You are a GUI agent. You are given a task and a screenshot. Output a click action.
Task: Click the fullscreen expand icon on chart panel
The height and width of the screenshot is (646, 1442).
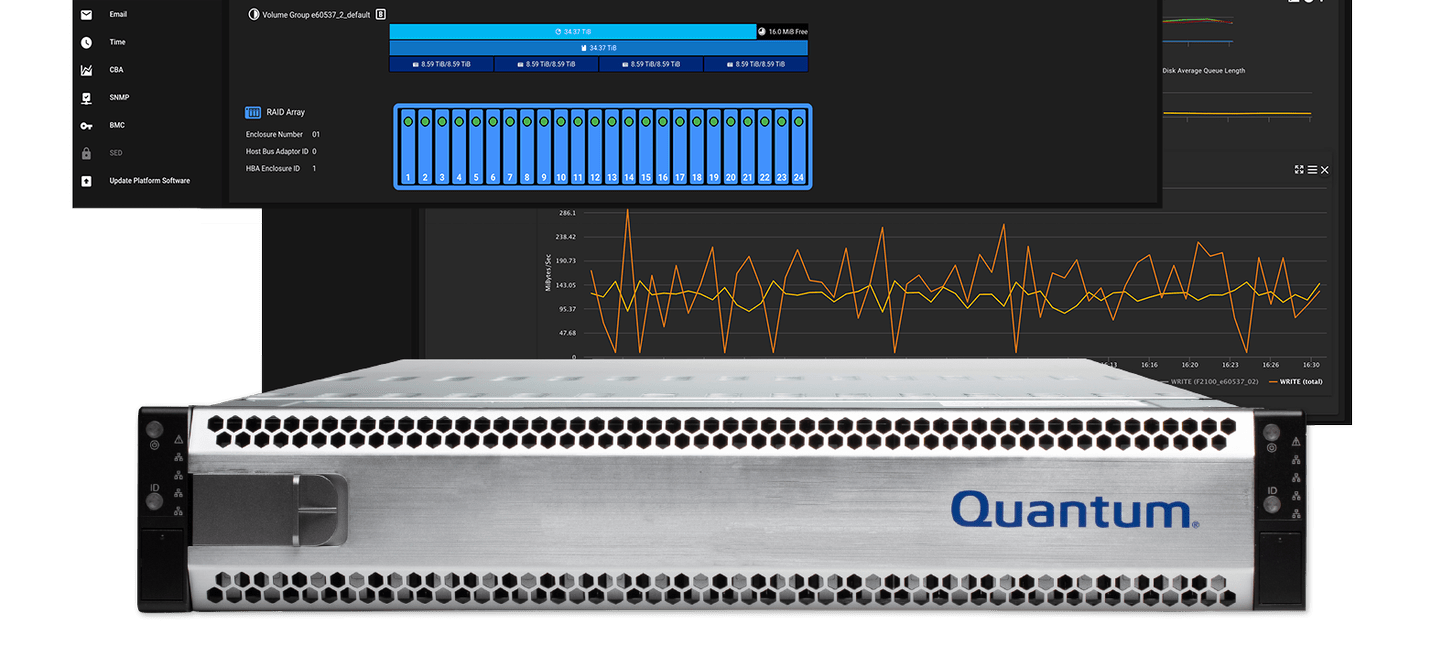(x=1299, y=170)
